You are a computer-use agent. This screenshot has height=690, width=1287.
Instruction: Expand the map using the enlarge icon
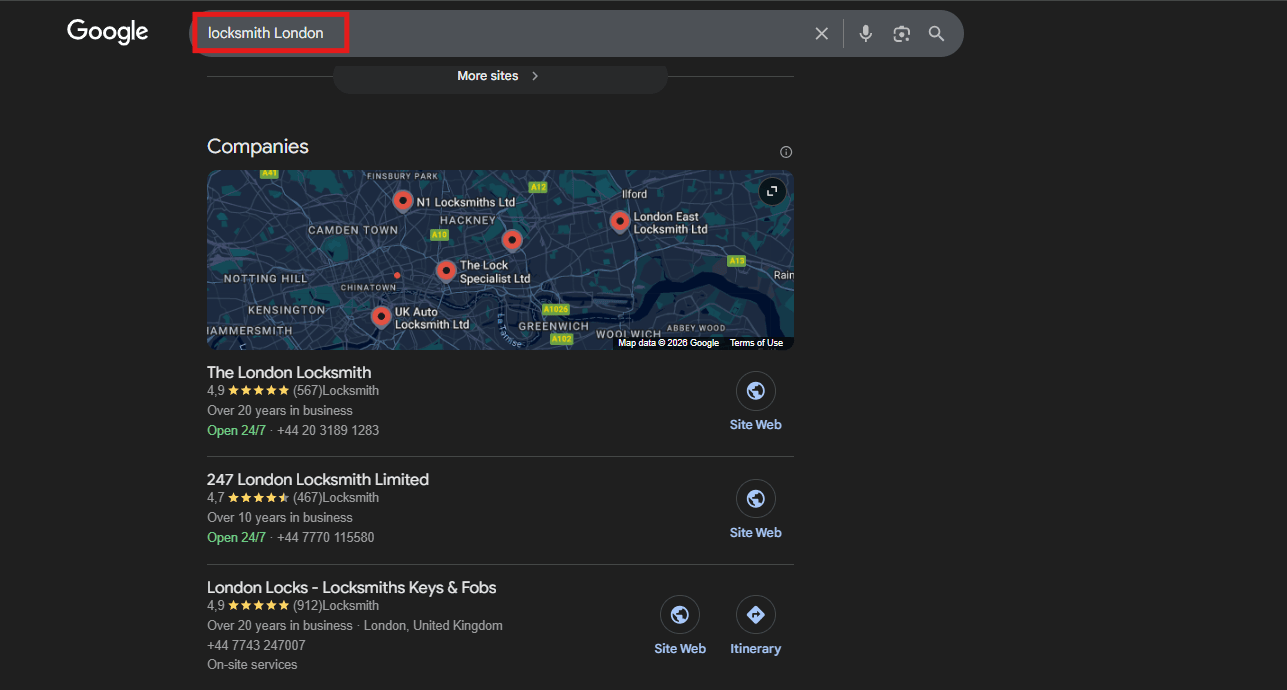point(771,191)
